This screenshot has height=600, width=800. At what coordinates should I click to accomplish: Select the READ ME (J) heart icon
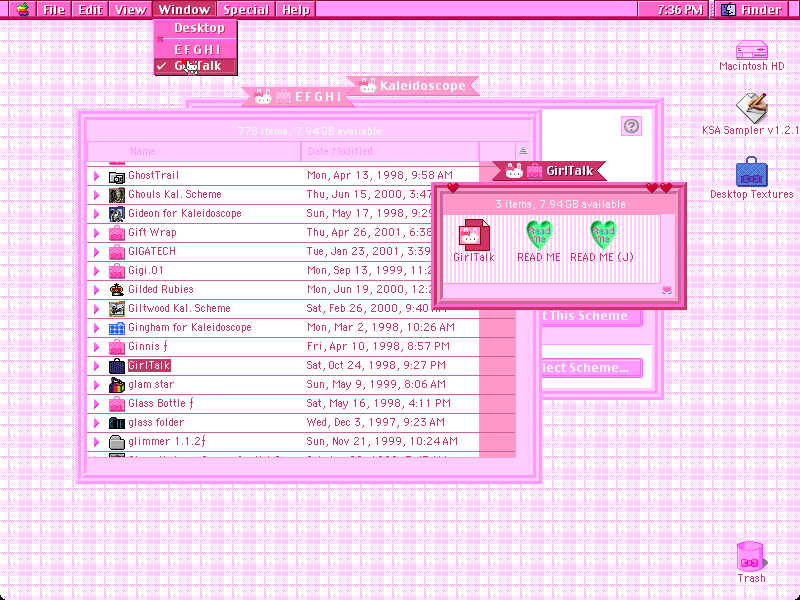[603, 235]
